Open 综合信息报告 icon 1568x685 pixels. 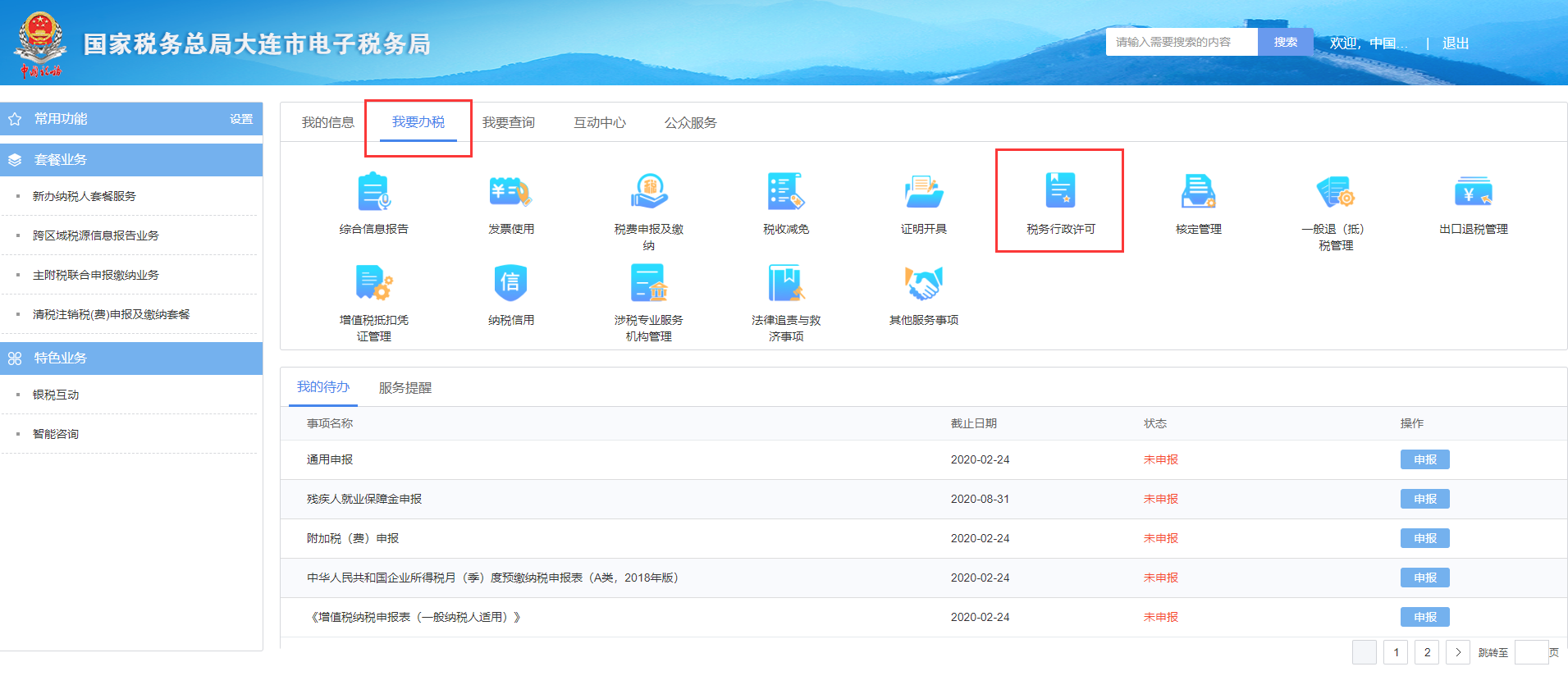click(x=374, y=191)
